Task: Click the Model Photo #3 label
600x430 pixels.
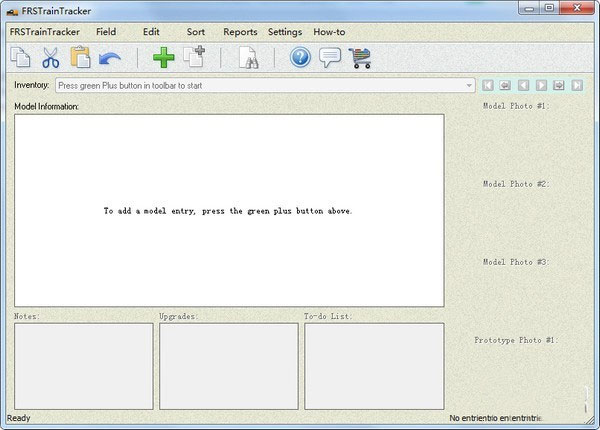Action: click(515, 262)
